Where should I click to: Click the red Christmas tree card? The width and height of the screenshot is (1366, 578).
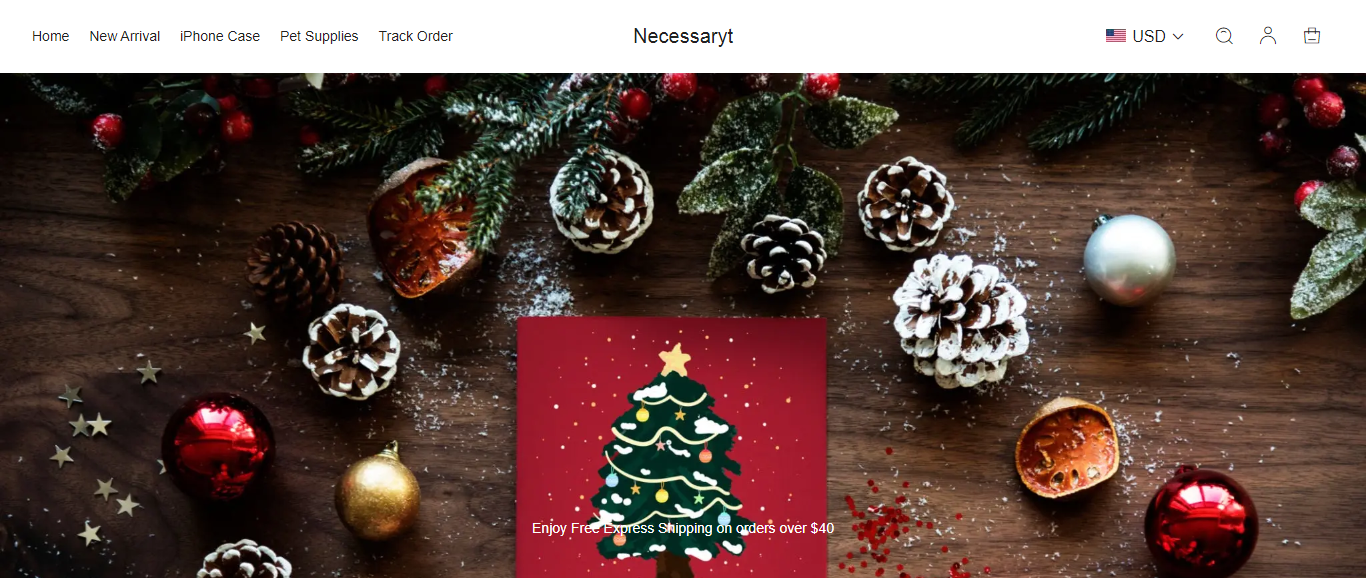672,447
